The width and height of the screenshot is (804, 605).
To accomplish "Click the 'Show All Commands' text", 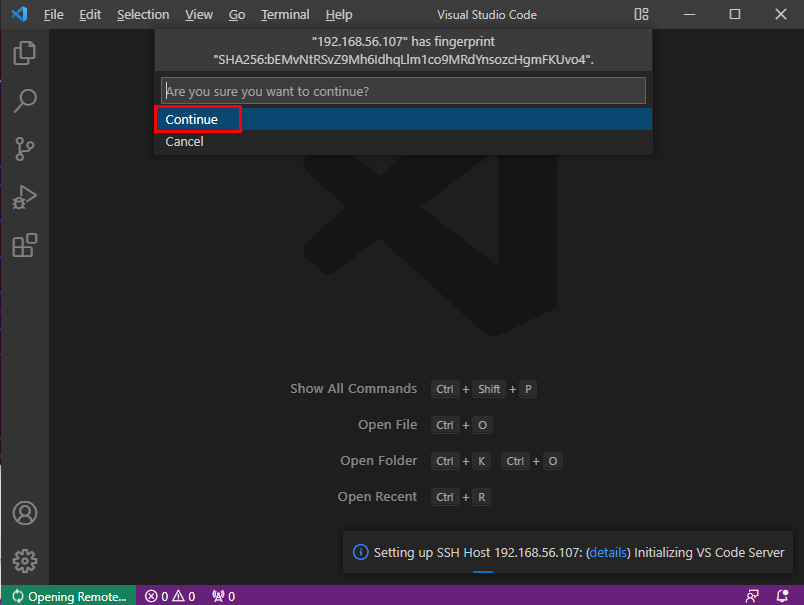I will tap(353, 389).
